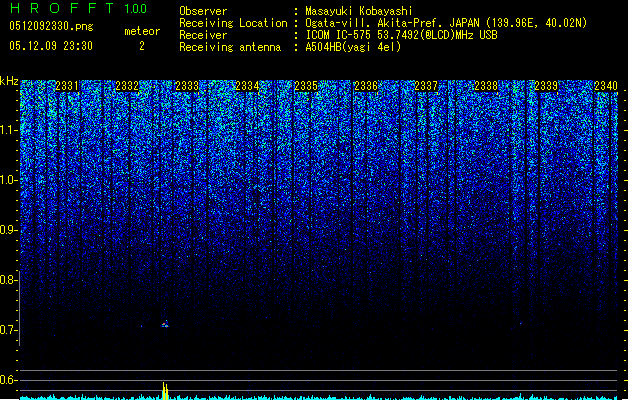Click the 2334 time marker
The height and width of the screenshot is (400, 629).
point(247,86)
